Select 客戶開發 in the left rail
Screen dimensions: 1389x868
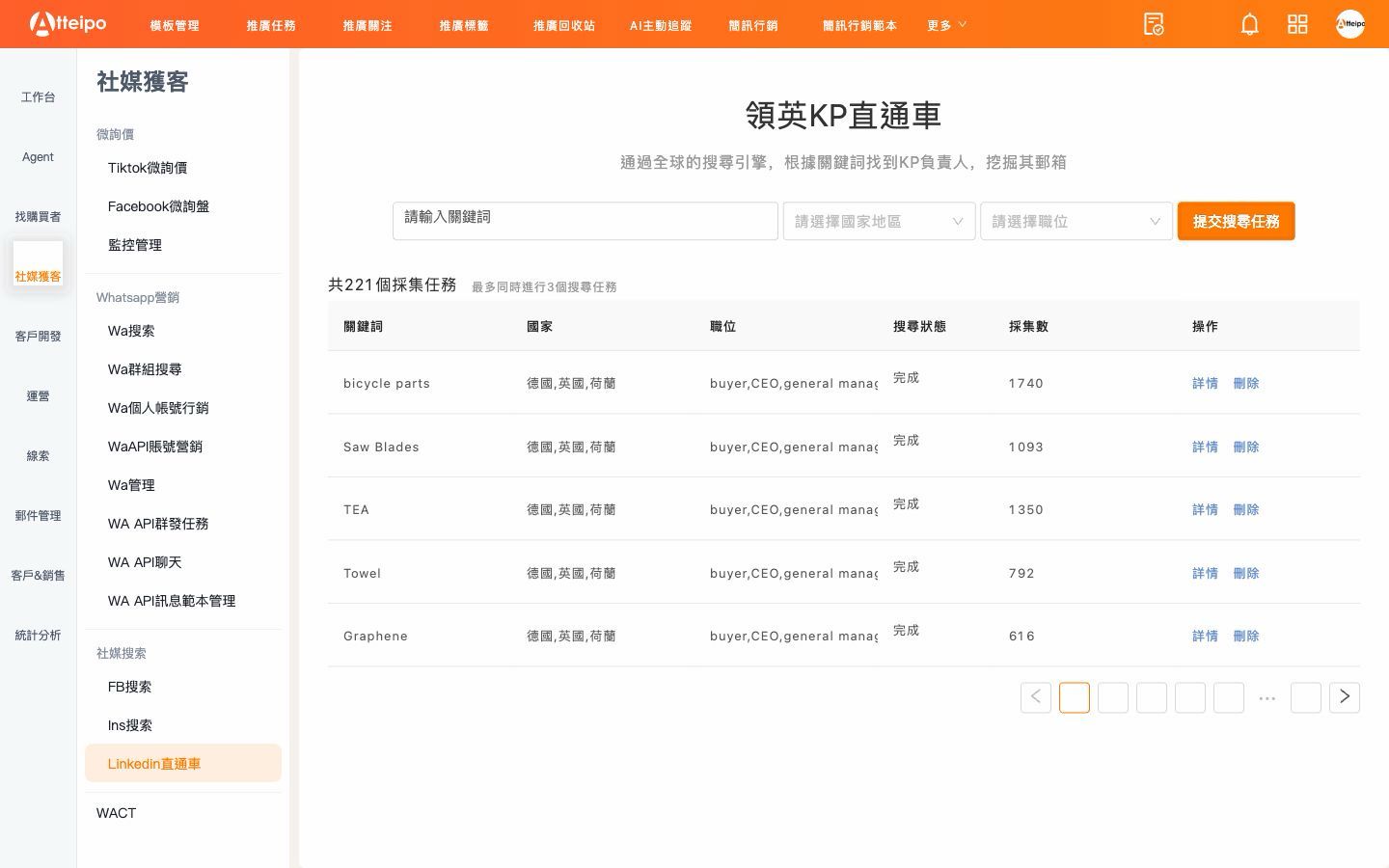pyautogui.click(x=38, y=336)
